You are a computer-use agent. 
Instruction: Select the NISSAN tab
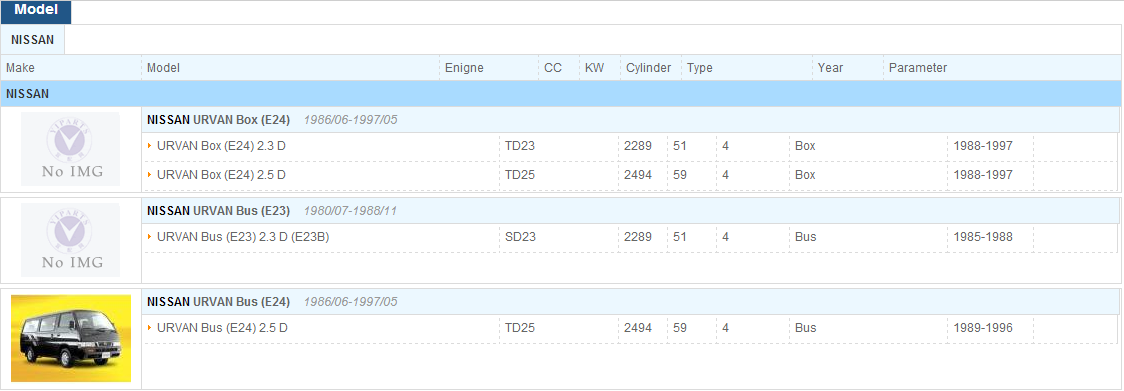pos(32,40)
